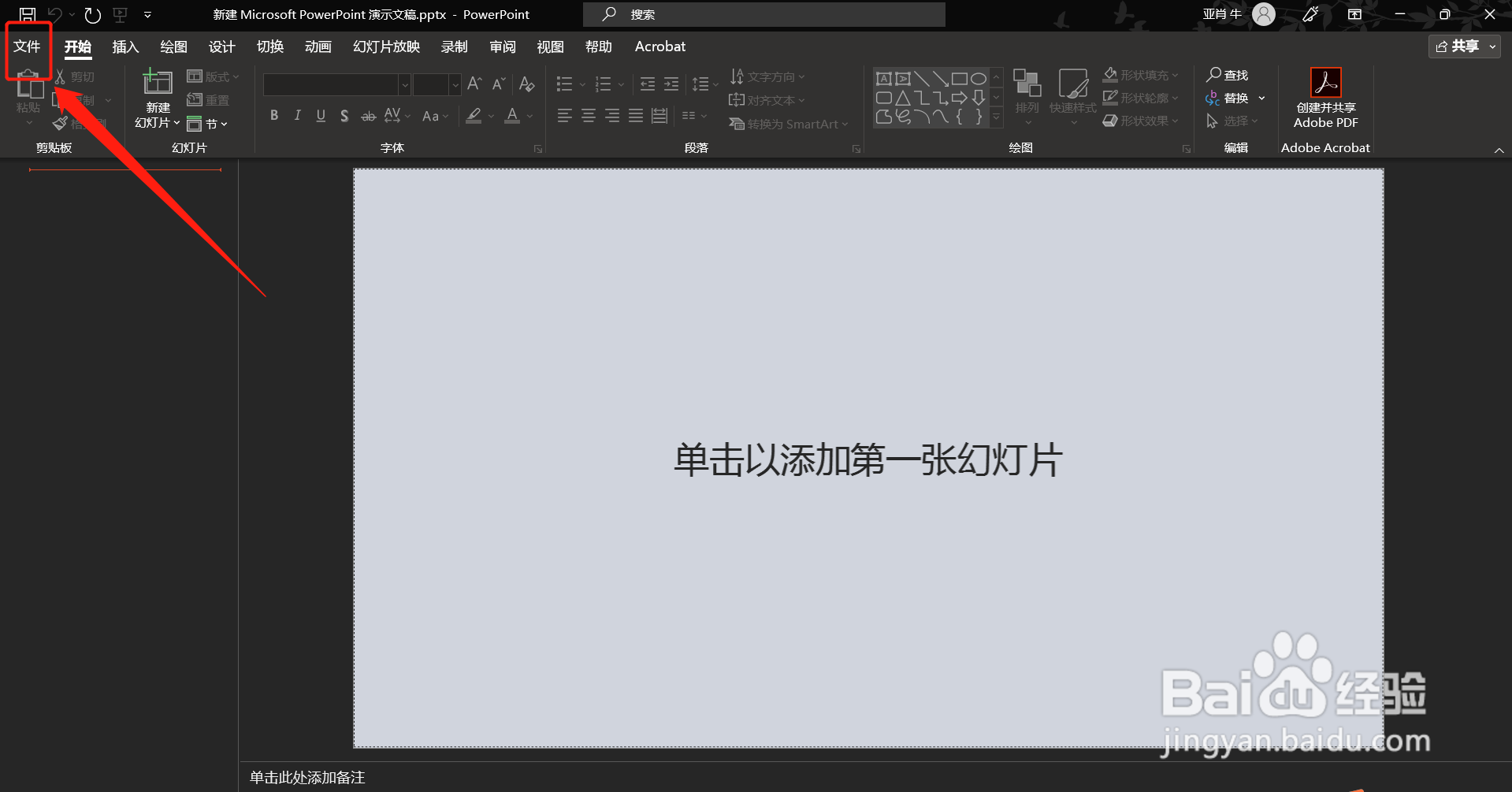Viewport: 1512px width, 792px height.
Task: Click the 查找 (Find) magnifier button
Action: pyautogui.click(x=1228, y=75)
